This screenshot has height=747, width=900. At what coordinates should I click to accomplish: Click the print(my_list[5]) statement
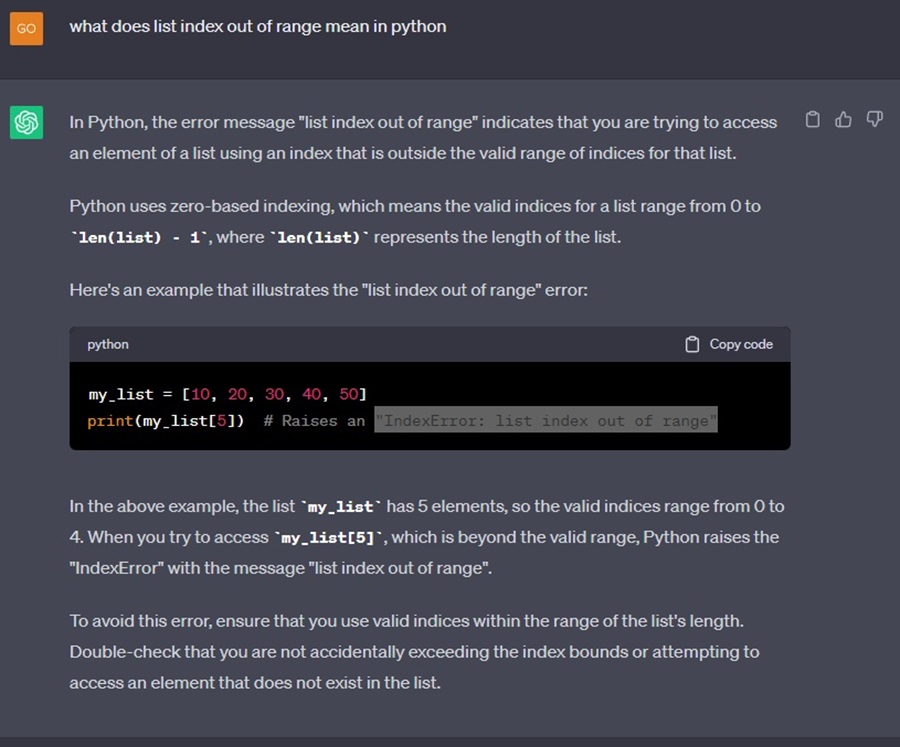pyautogui.click(x=165, y=421)
